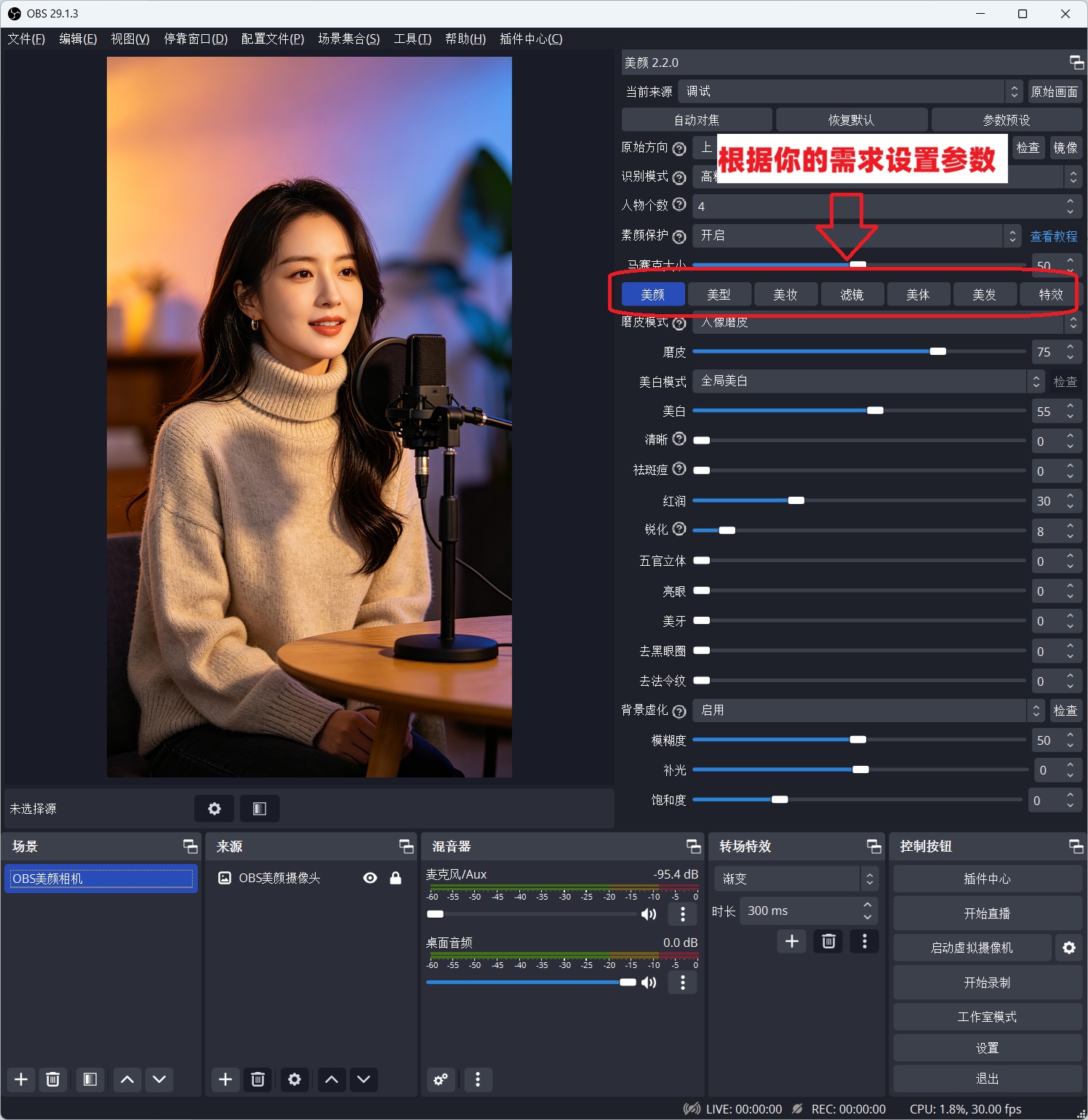
Task: Click the 人物个数 input field
Action: click(836, 206)
